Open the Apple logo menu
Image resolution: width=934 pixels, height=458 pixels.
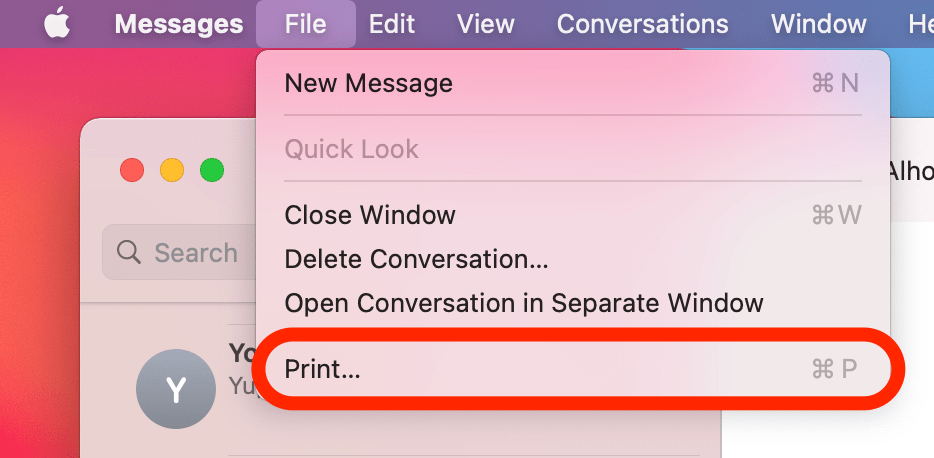[x=56, y=23]
